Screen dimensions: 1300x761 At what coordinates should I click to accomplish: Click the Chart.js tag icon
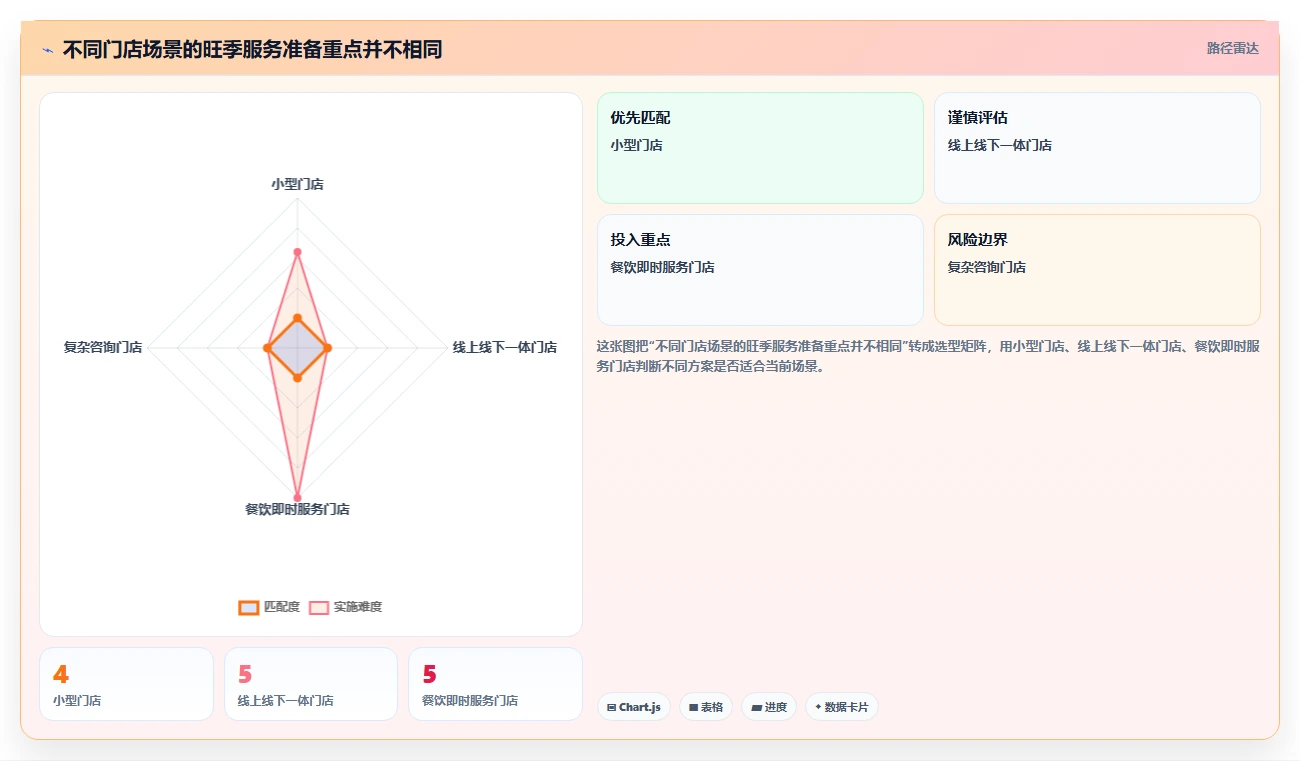coord(611,707)
